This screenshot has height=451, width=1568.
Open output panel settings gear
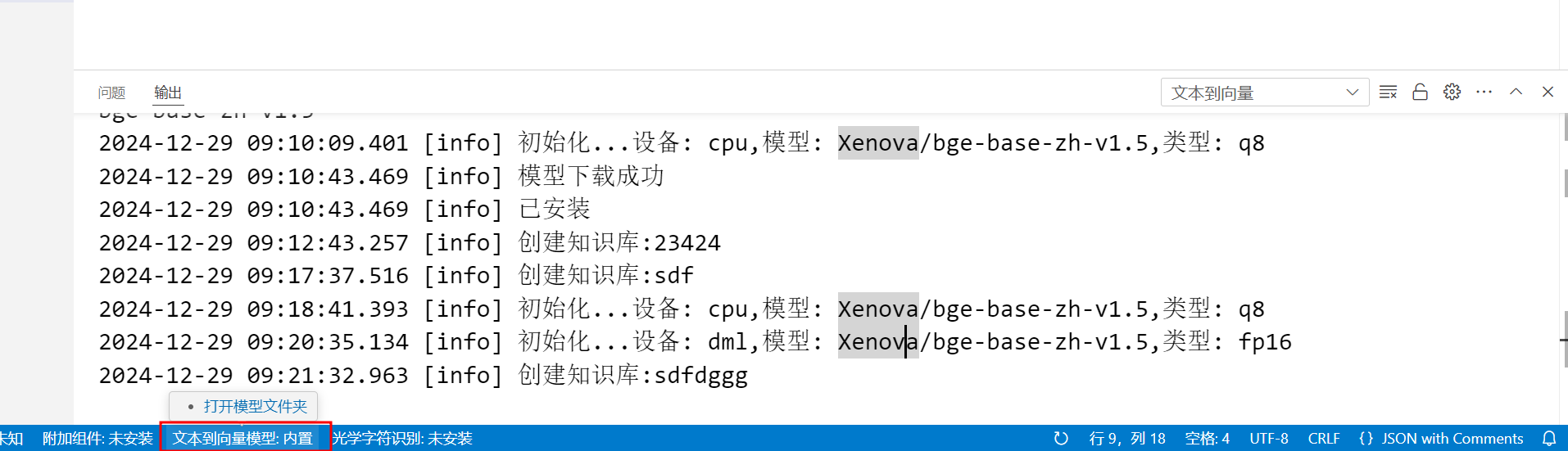[x=1452, y=92]
